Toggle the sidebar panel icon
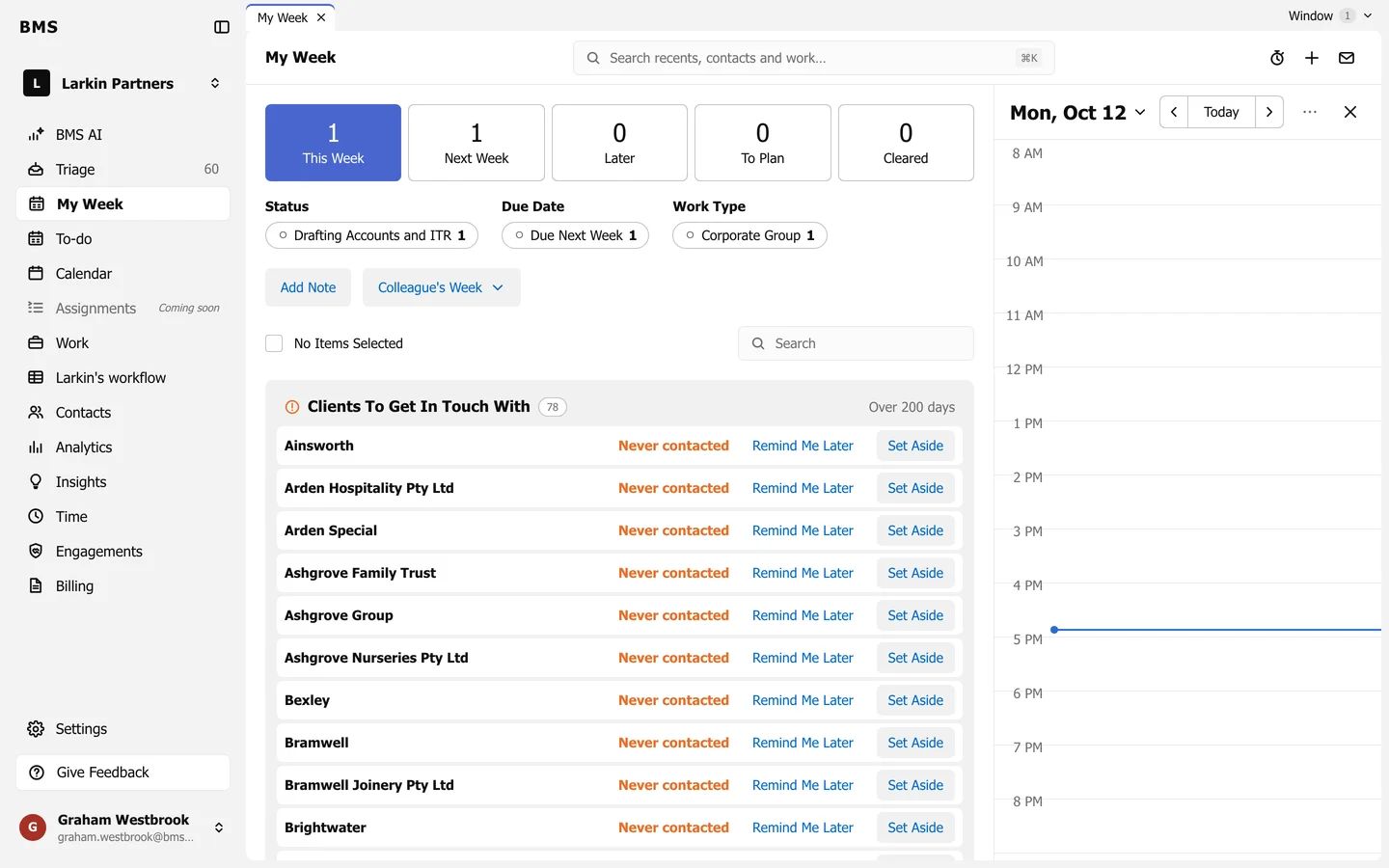 pyautogui.click(x=222, y=27)
